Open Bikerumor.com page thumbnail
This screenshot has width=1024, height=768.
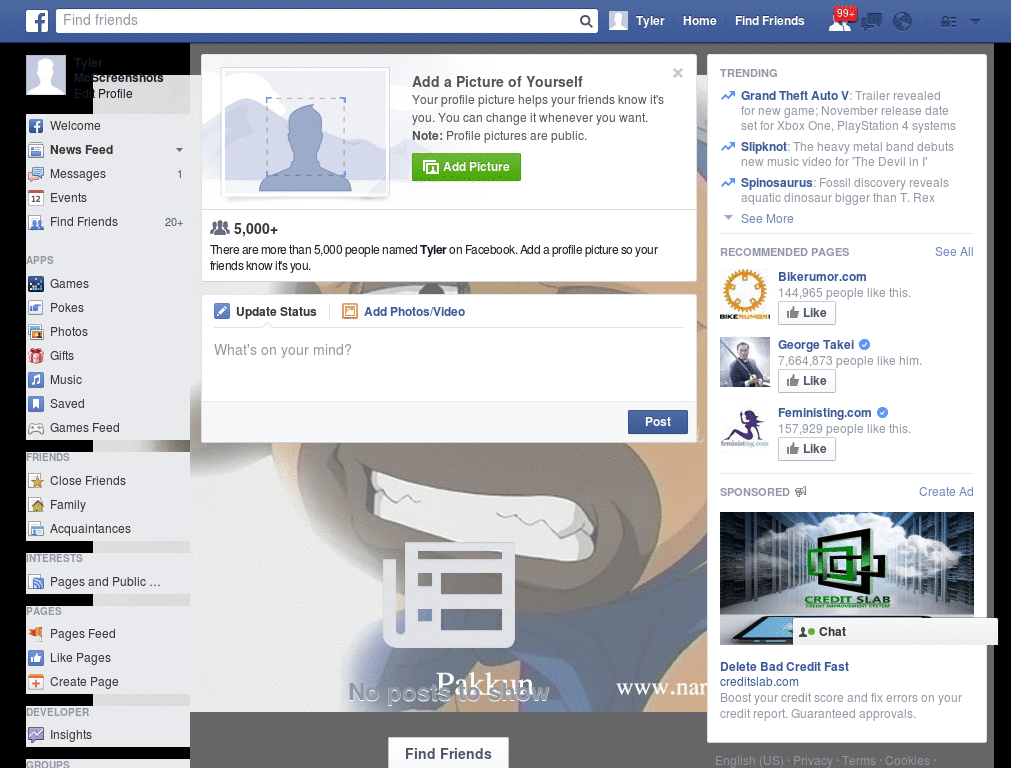pos(744,294)
